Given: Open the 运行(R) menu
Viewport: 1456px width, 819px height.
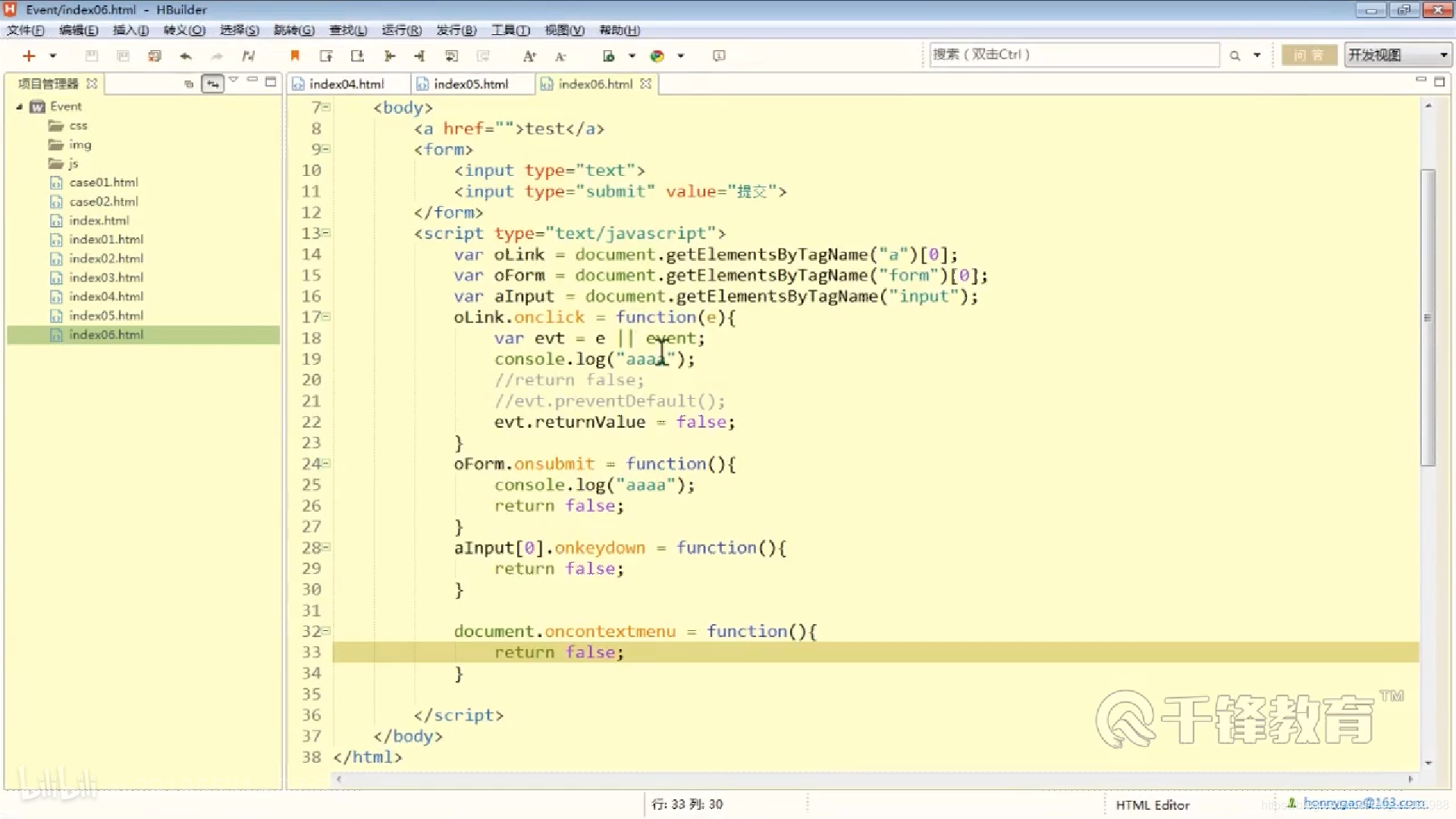Looking at the screenshot, I should 401,30.
